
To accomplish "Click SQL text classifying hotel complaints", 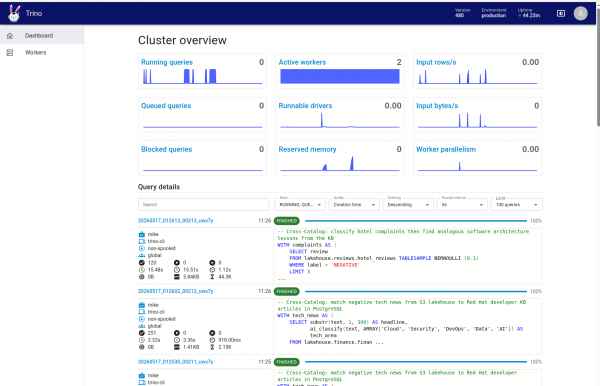I will click(408, 255).
